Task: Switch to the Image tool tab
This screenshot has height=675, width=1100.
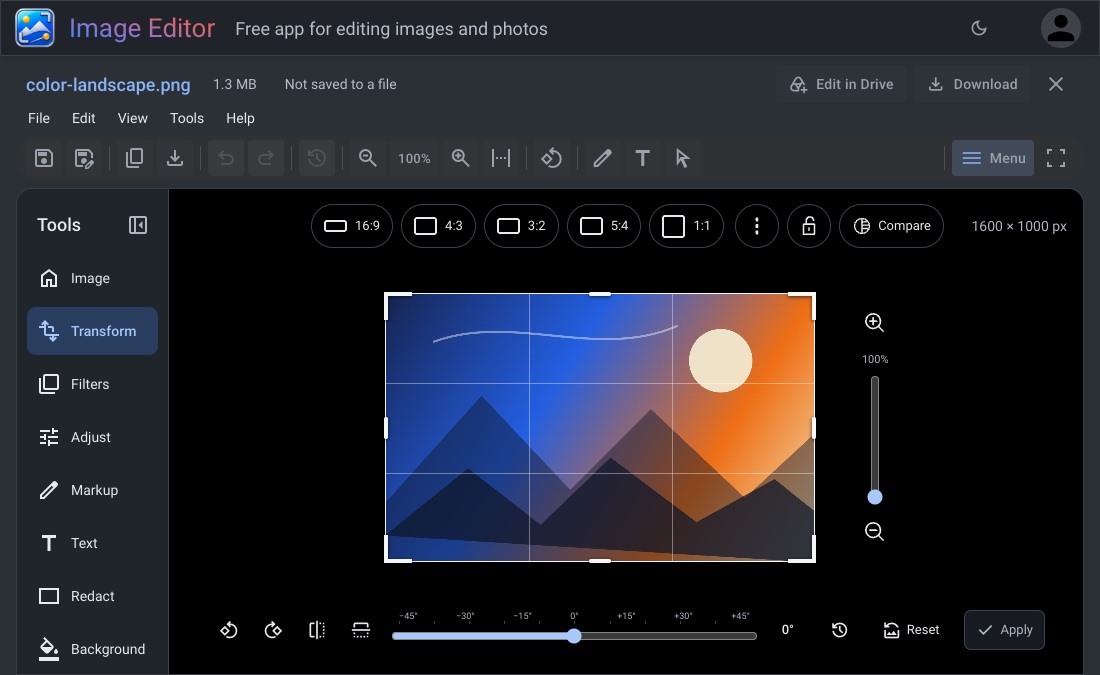Action: click(93, 279)
